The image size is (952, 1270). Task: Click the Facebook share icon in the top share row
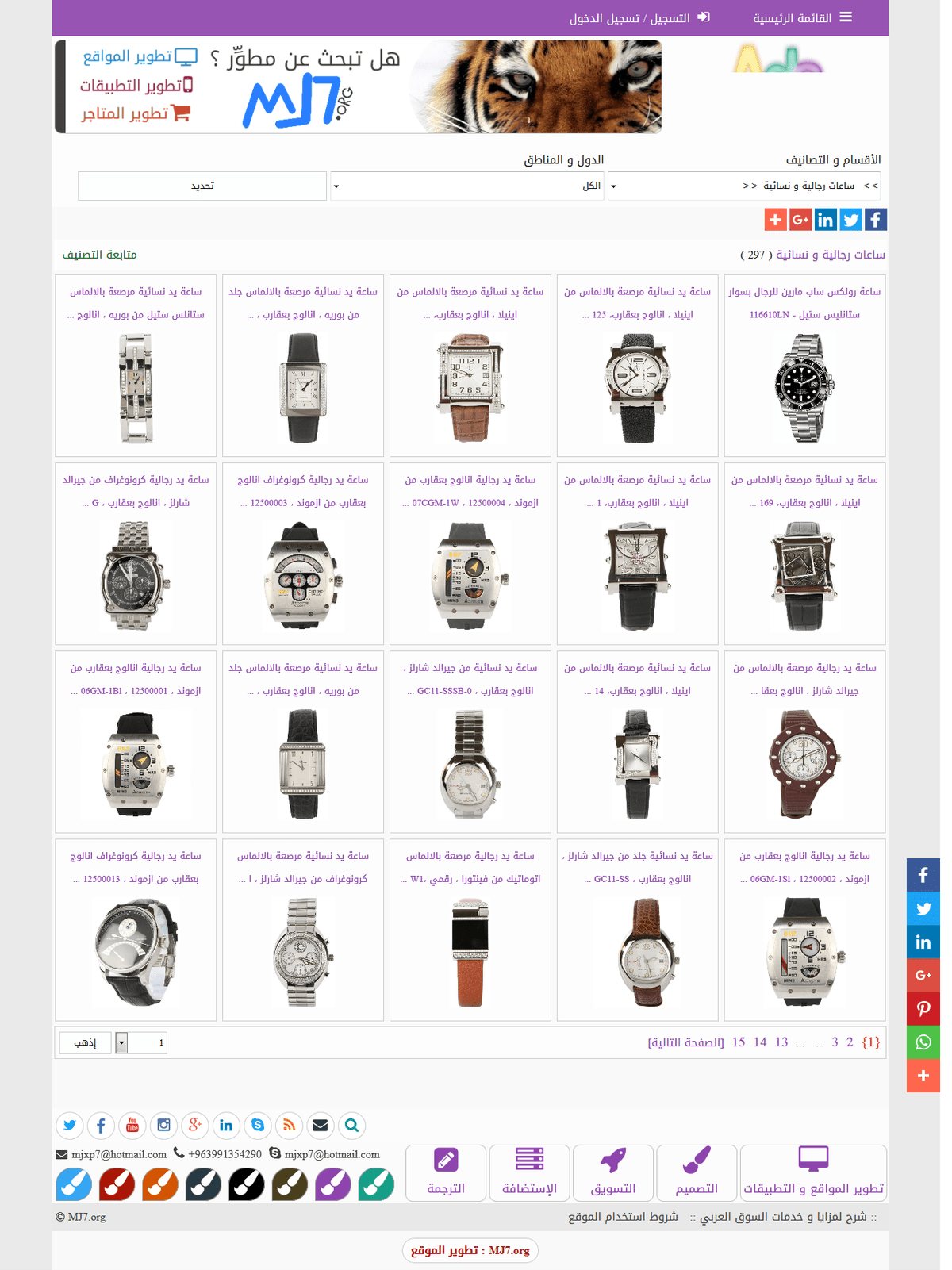(875, 220)
